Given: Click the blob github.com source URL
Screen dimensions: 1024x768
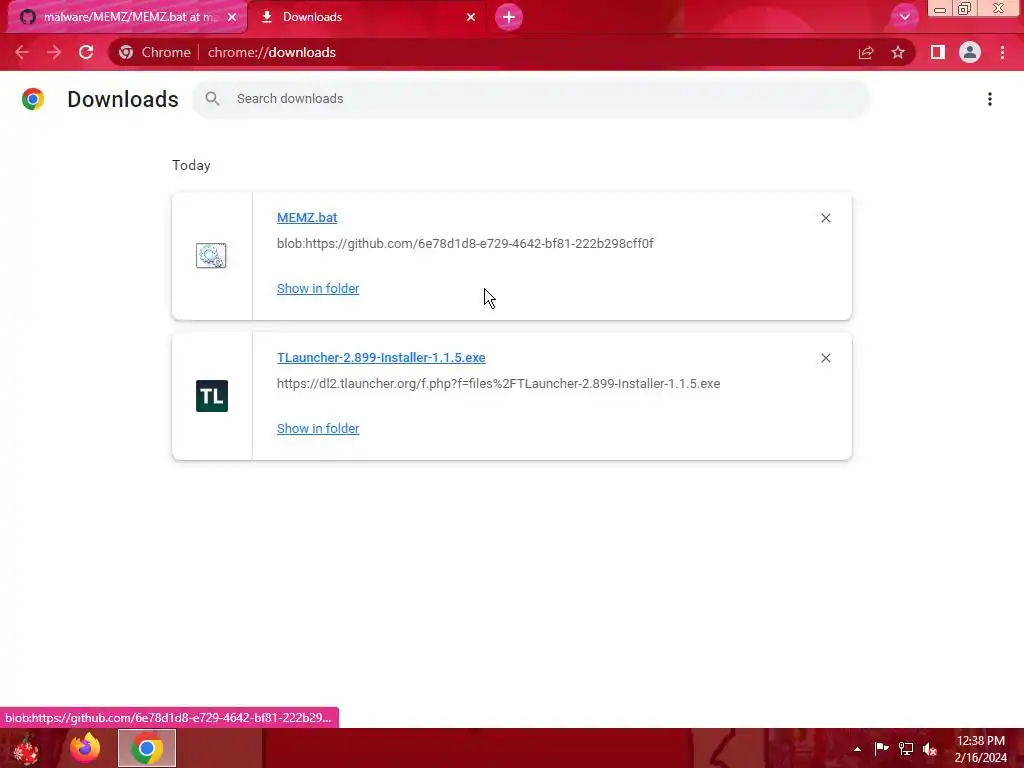Looking at the screenshot, I should [465, 244].
